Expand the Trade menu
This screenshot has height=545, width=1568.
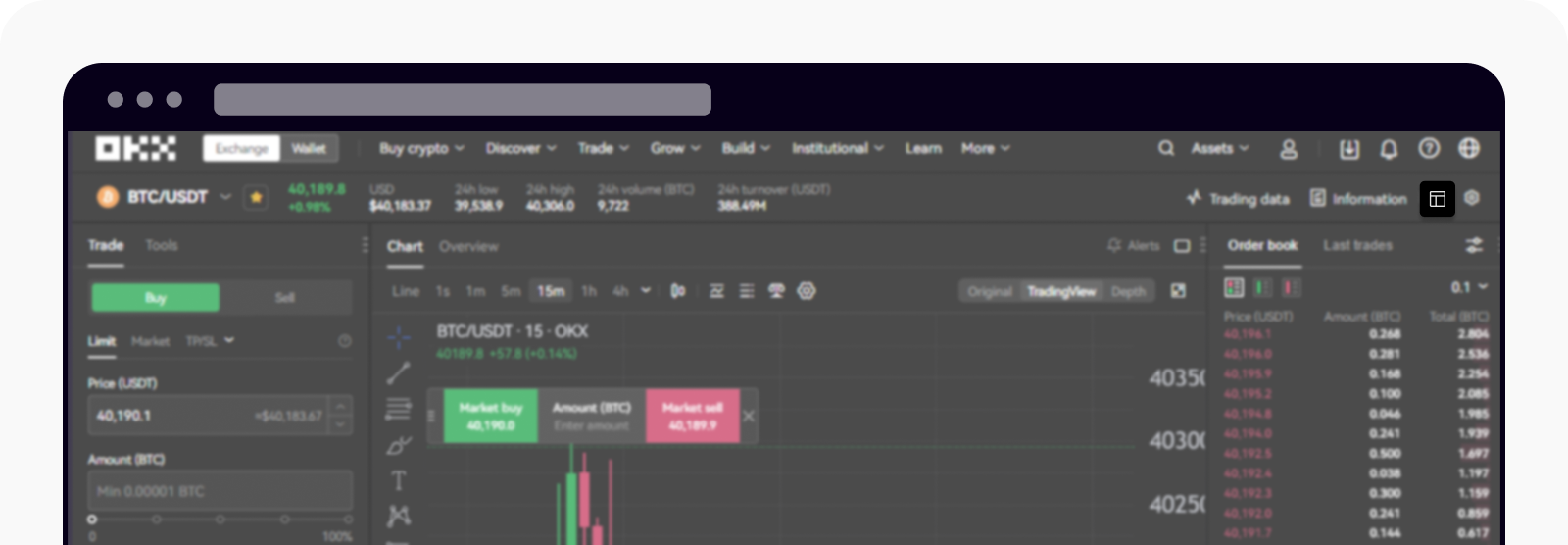(603, 148)
